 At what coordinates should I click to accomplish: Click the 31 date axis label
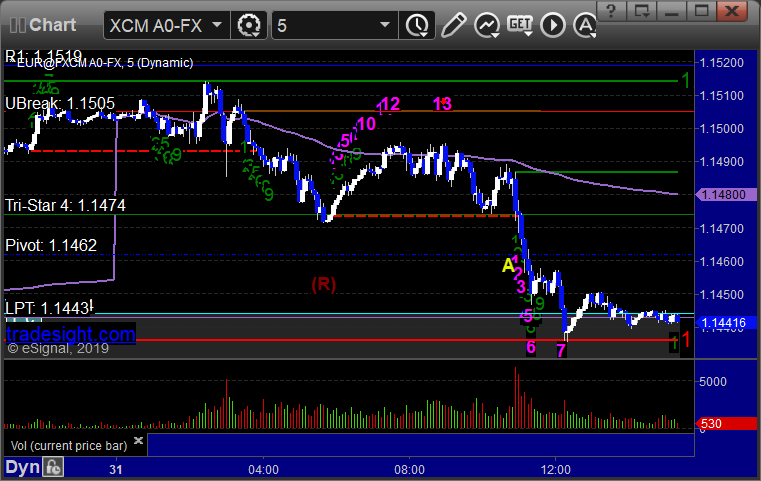pyautogui.click(x=116, y=470)
